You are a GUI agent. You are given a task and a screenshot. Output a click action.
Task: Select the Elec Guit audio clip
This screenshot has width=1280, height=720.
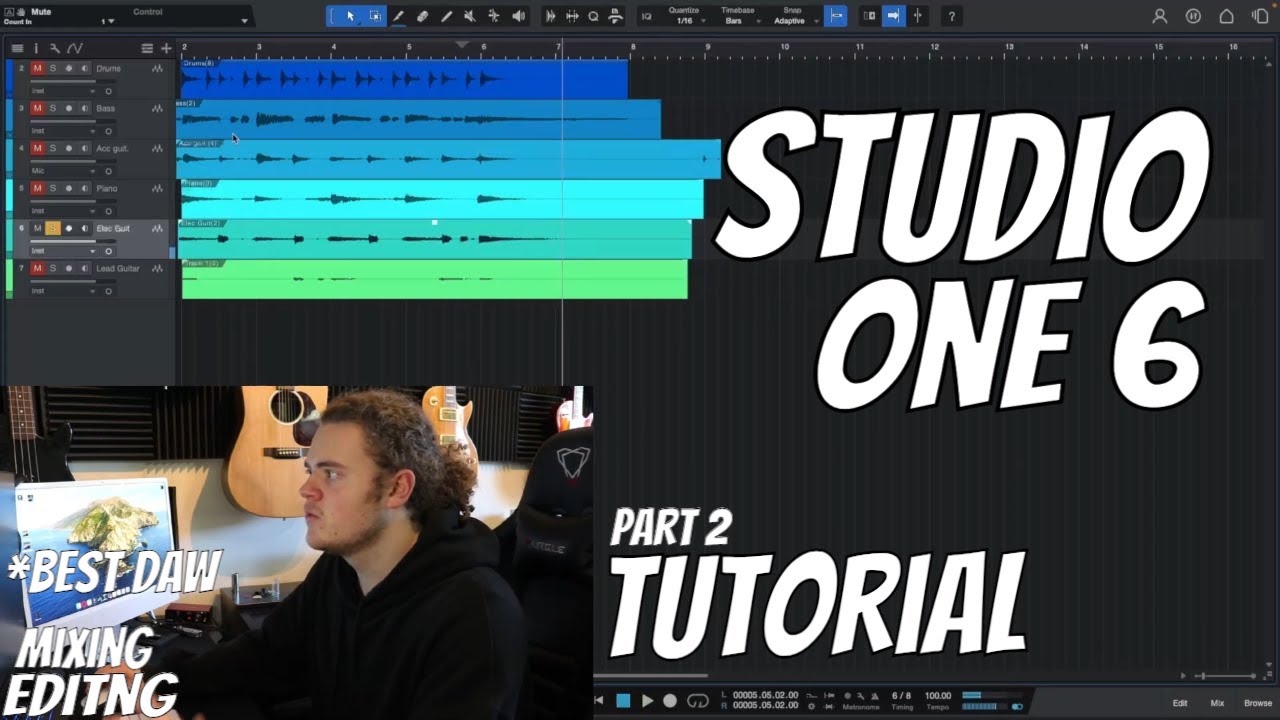434,239
